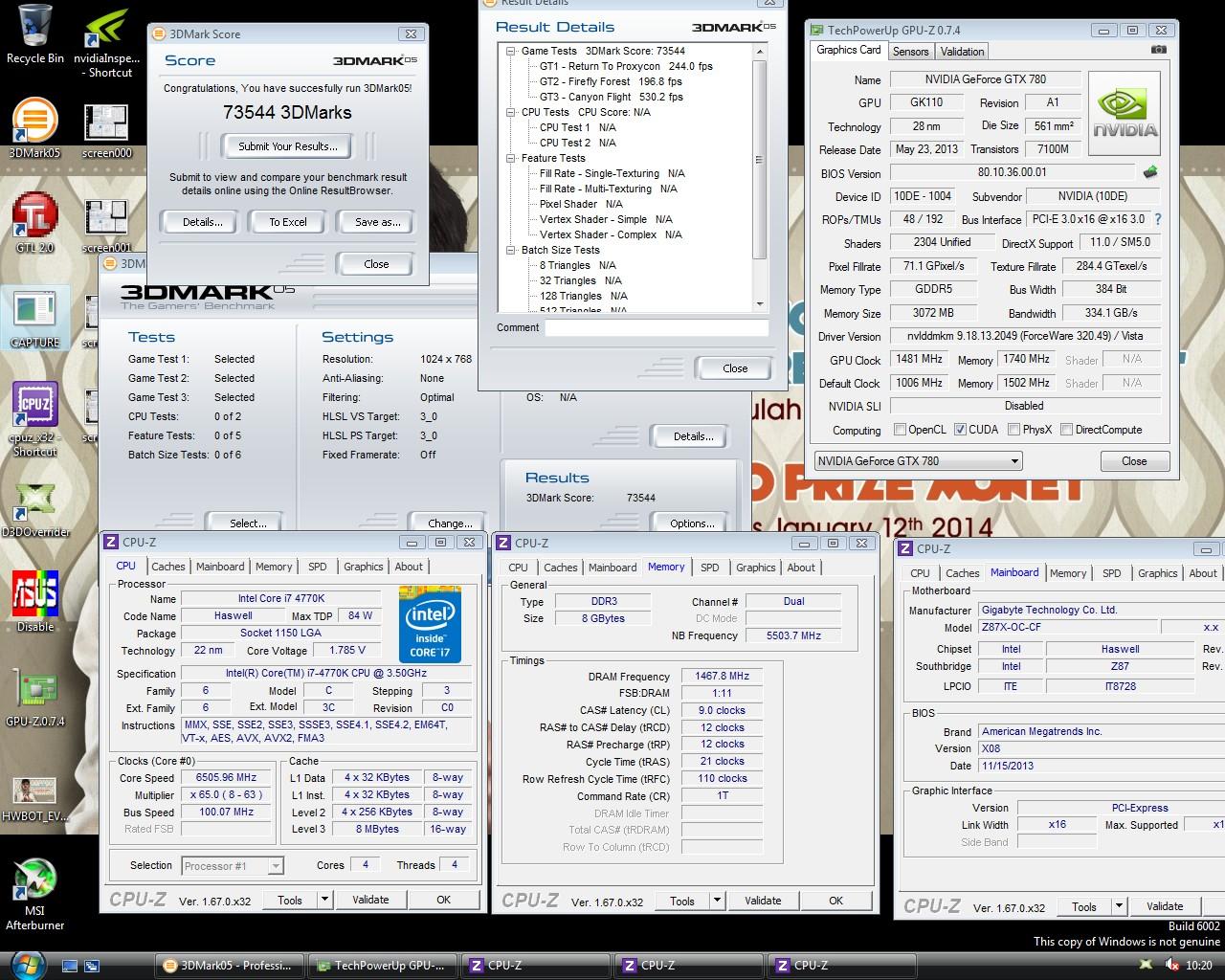Click the Submit Your Results button
This screenshot has width=1225, height=980.
(x=287, y=146)
